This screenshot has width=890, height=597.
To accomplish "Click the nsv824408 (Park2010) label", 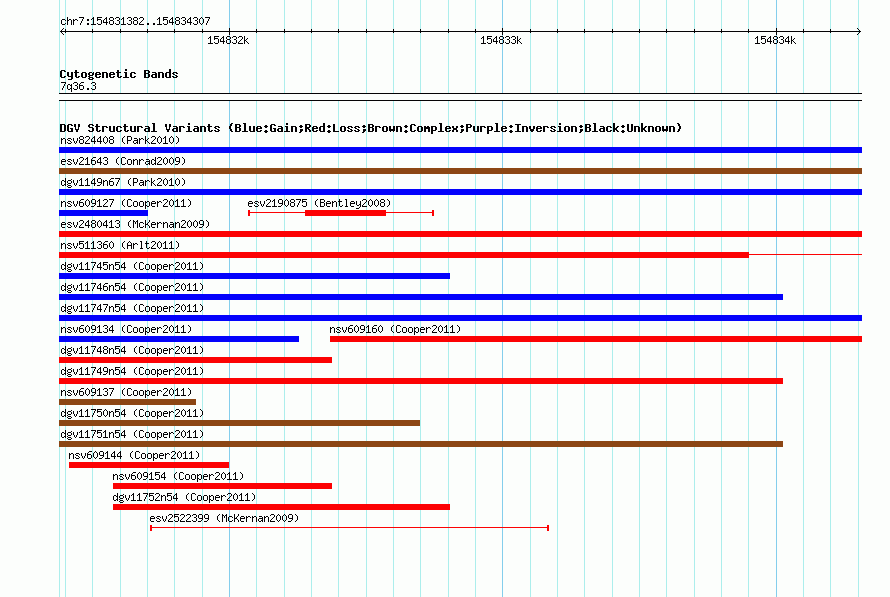I will point(120,140).
